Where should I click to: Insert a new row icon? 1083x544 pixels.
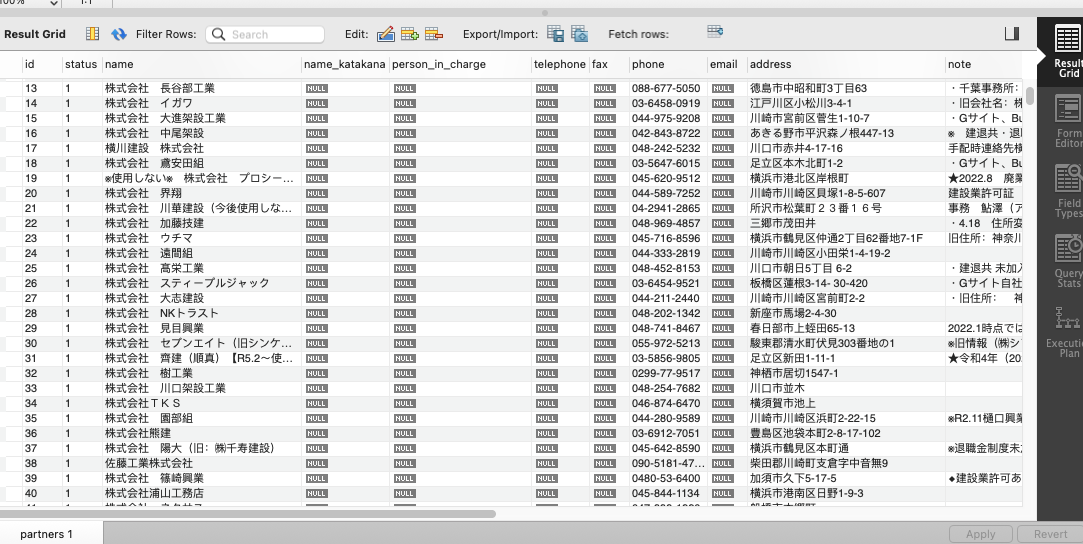click(410, 34)
